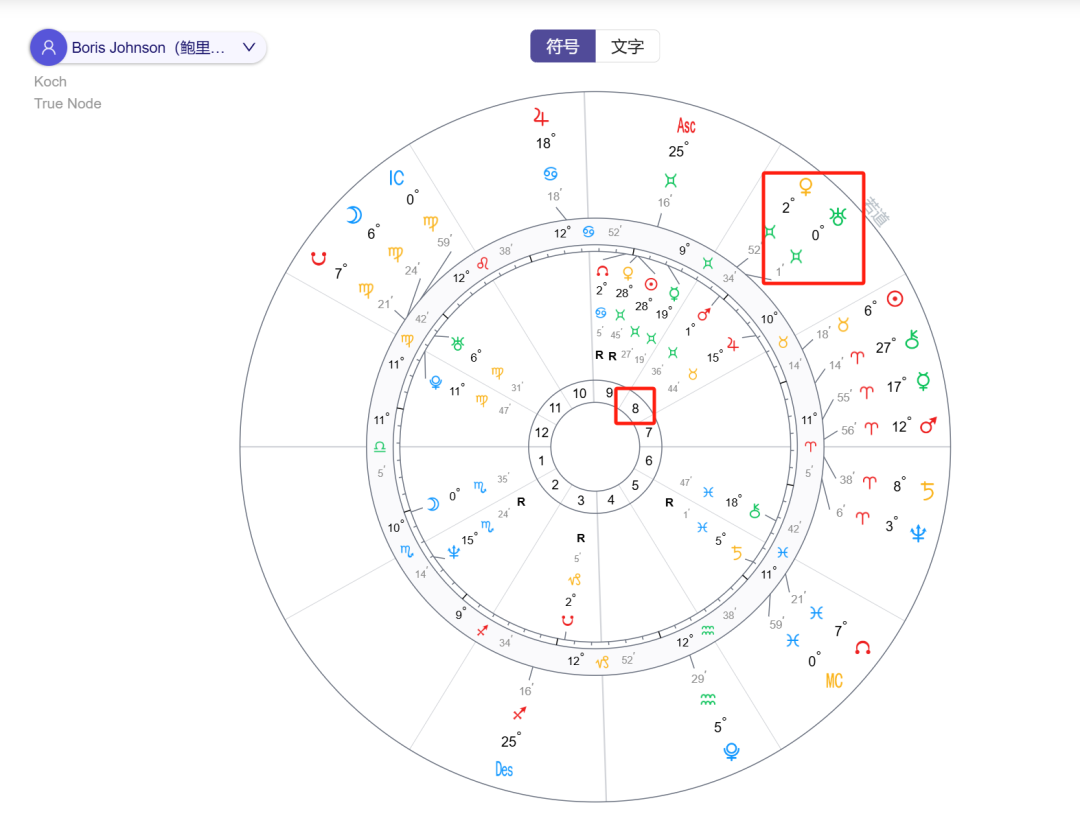
Task: Switch to the 文字 tab
Action: click(628, 46)
